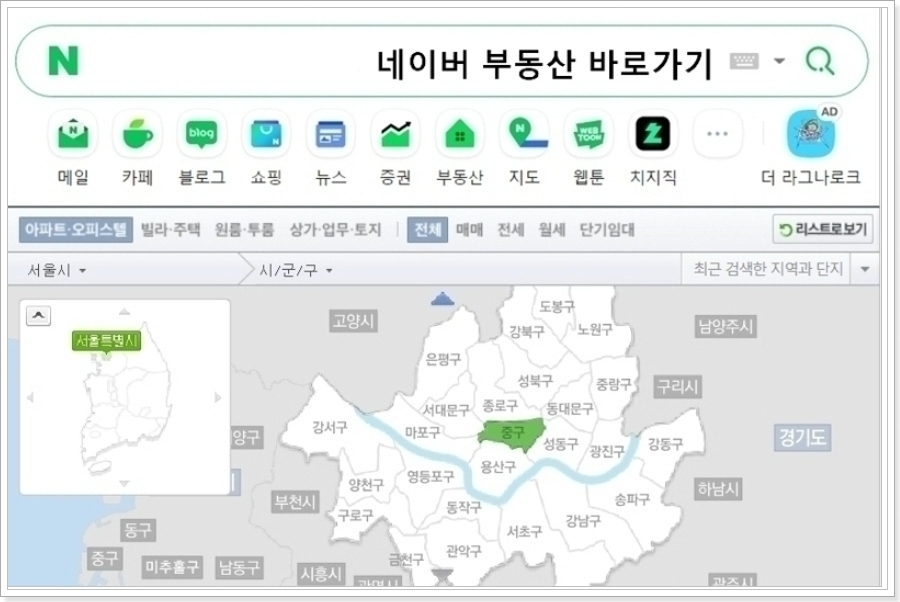
Task: Select 중구 highlighted district on the map
Action: coord(512,432)
